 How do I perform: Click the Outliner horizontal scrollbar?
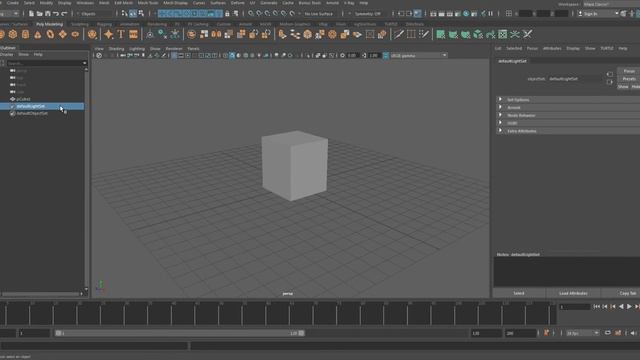pyautogui.click(x=41, y=293)
